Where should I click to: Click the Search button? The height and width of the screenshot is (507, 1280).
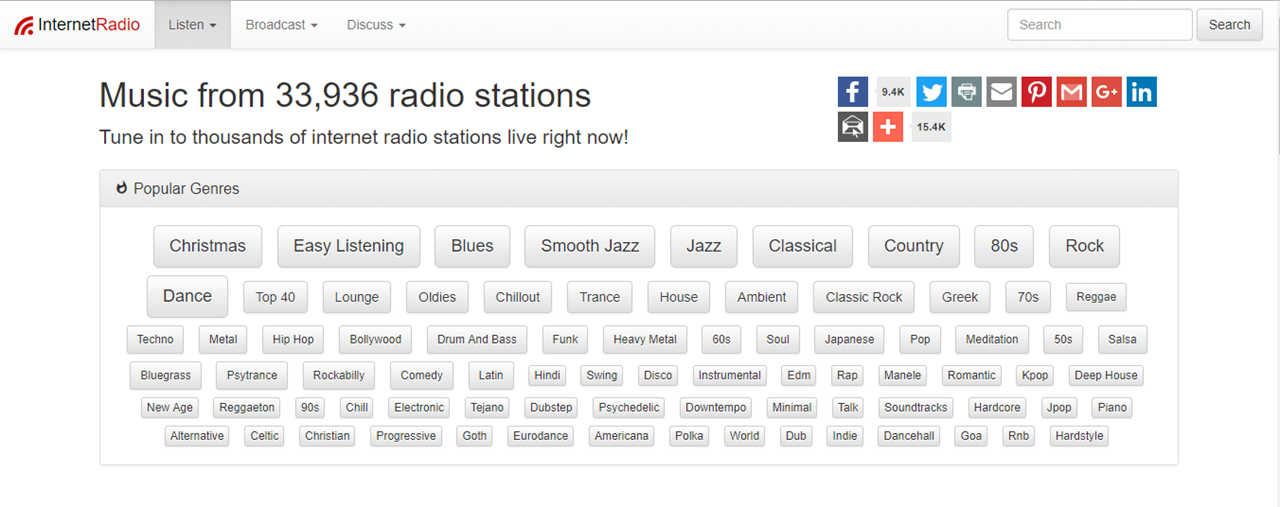pos(1229,25)
